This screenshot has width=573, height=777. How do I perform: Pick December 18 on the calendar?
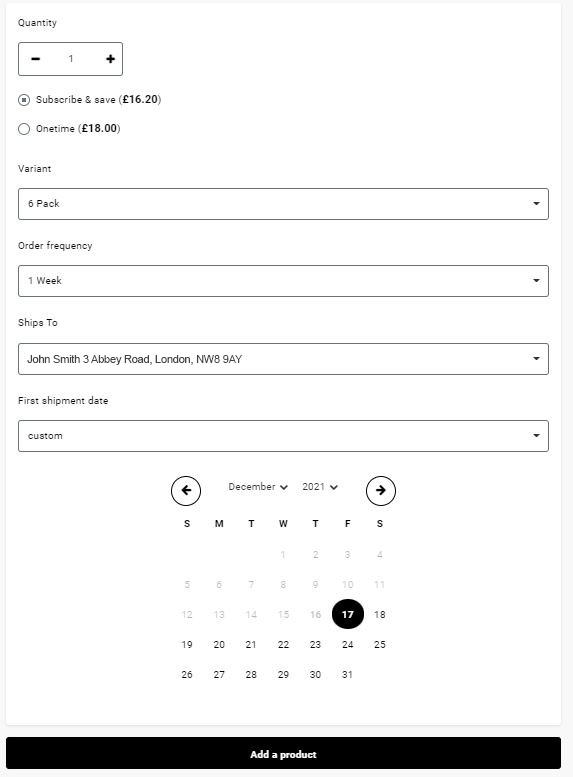pos(380,614)
